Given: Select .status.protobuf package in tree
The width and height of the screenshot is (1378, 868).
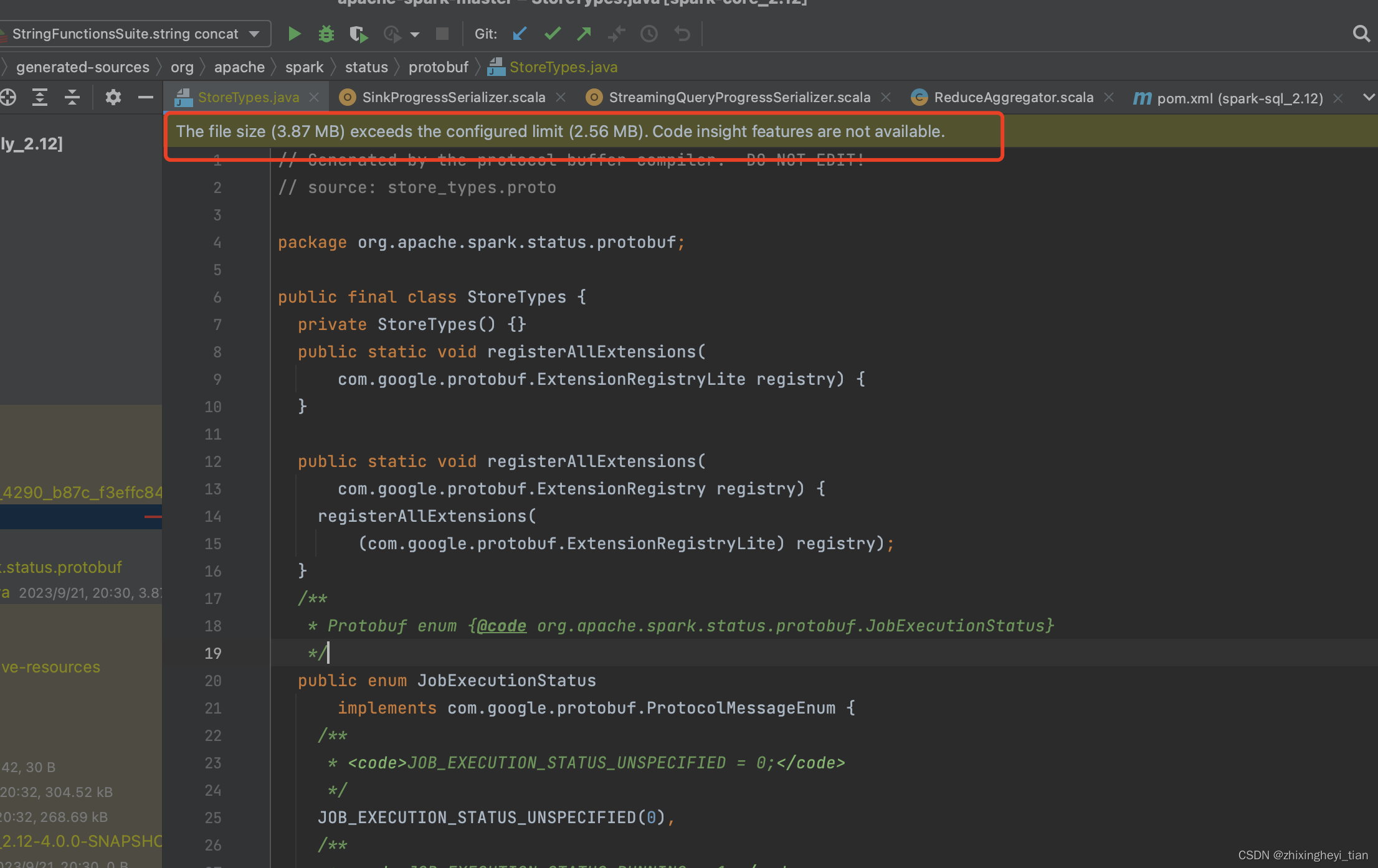Looking at the screenshot, I should [61, 567].
